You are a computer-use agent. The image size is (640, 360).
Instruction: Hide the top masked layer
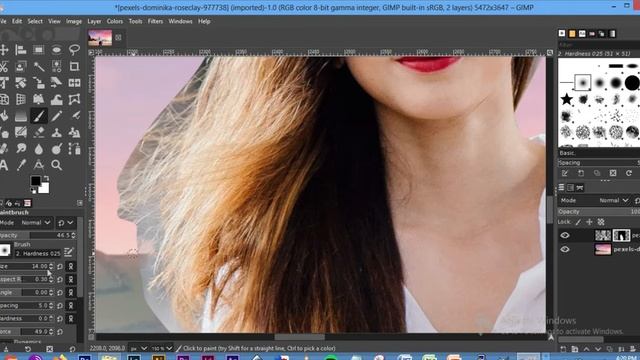[565, 235]
